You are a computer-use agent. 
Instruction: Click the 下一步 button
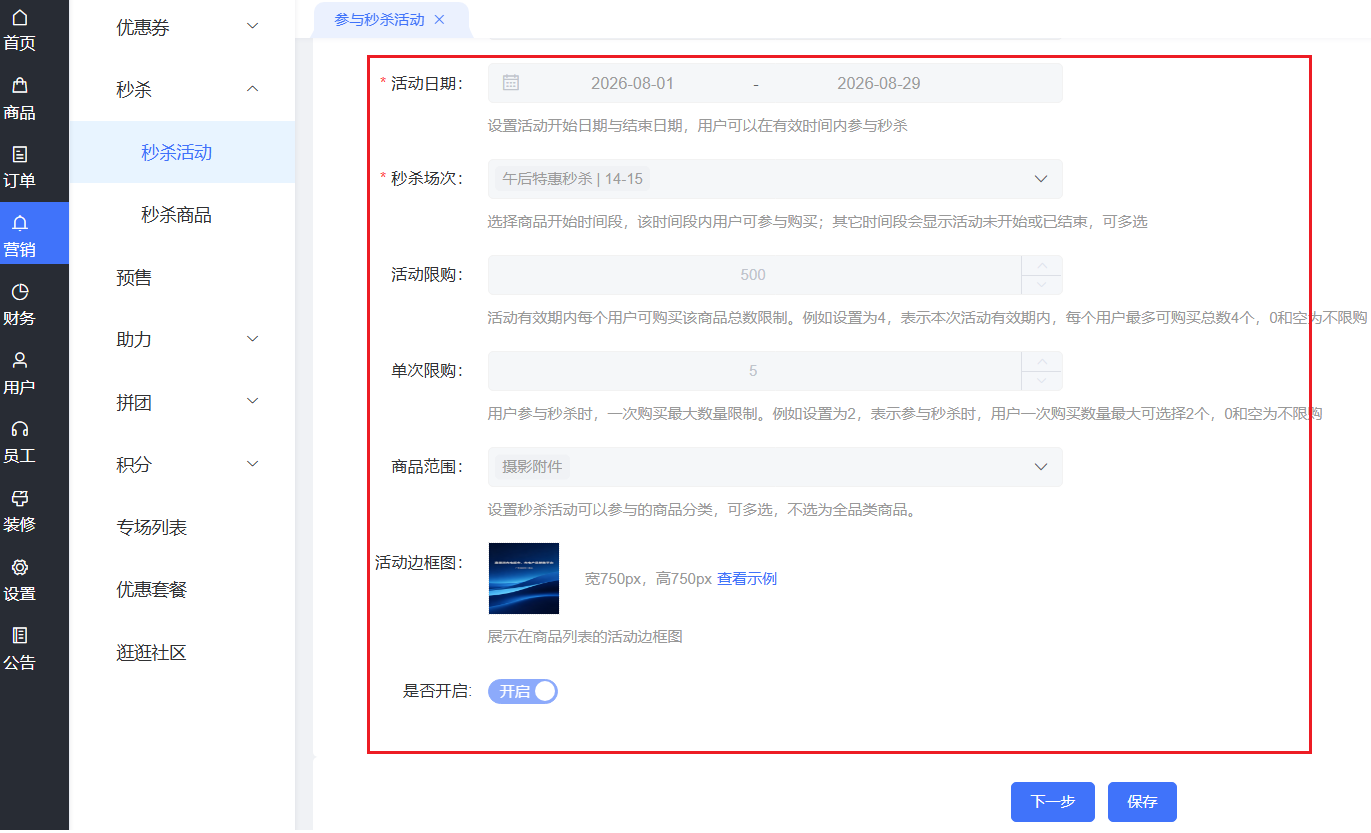[x=1053, y=801]
